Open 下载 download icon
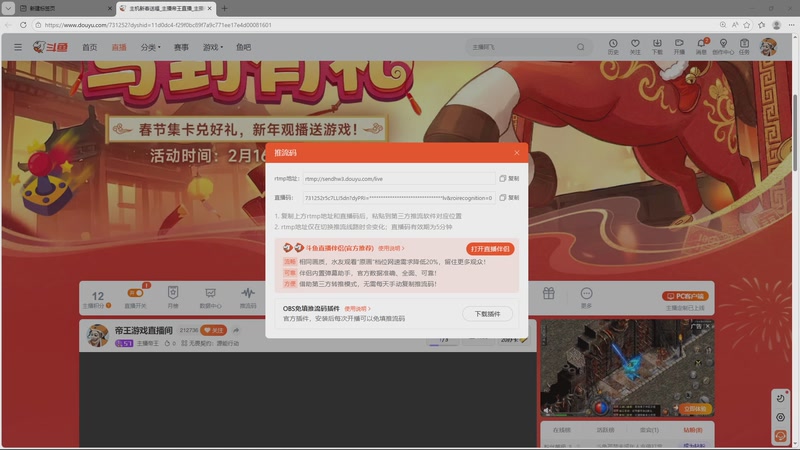800x450 pixels. tap(657, 46)
